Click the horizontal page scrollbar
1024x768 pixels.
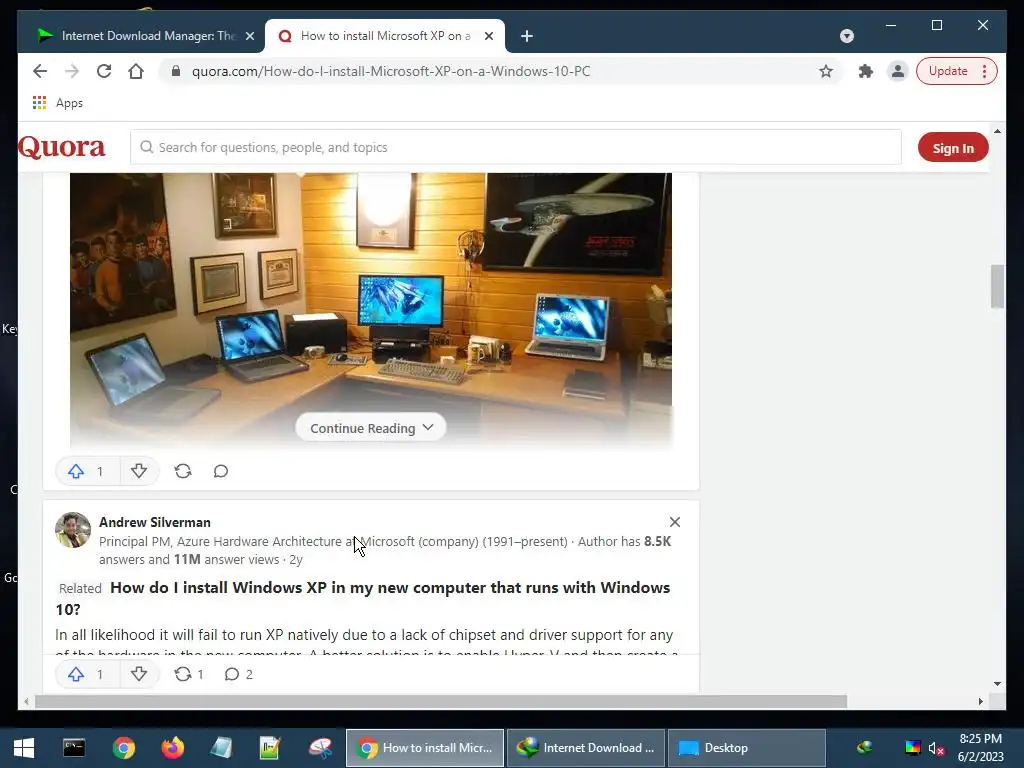(441, 701)
